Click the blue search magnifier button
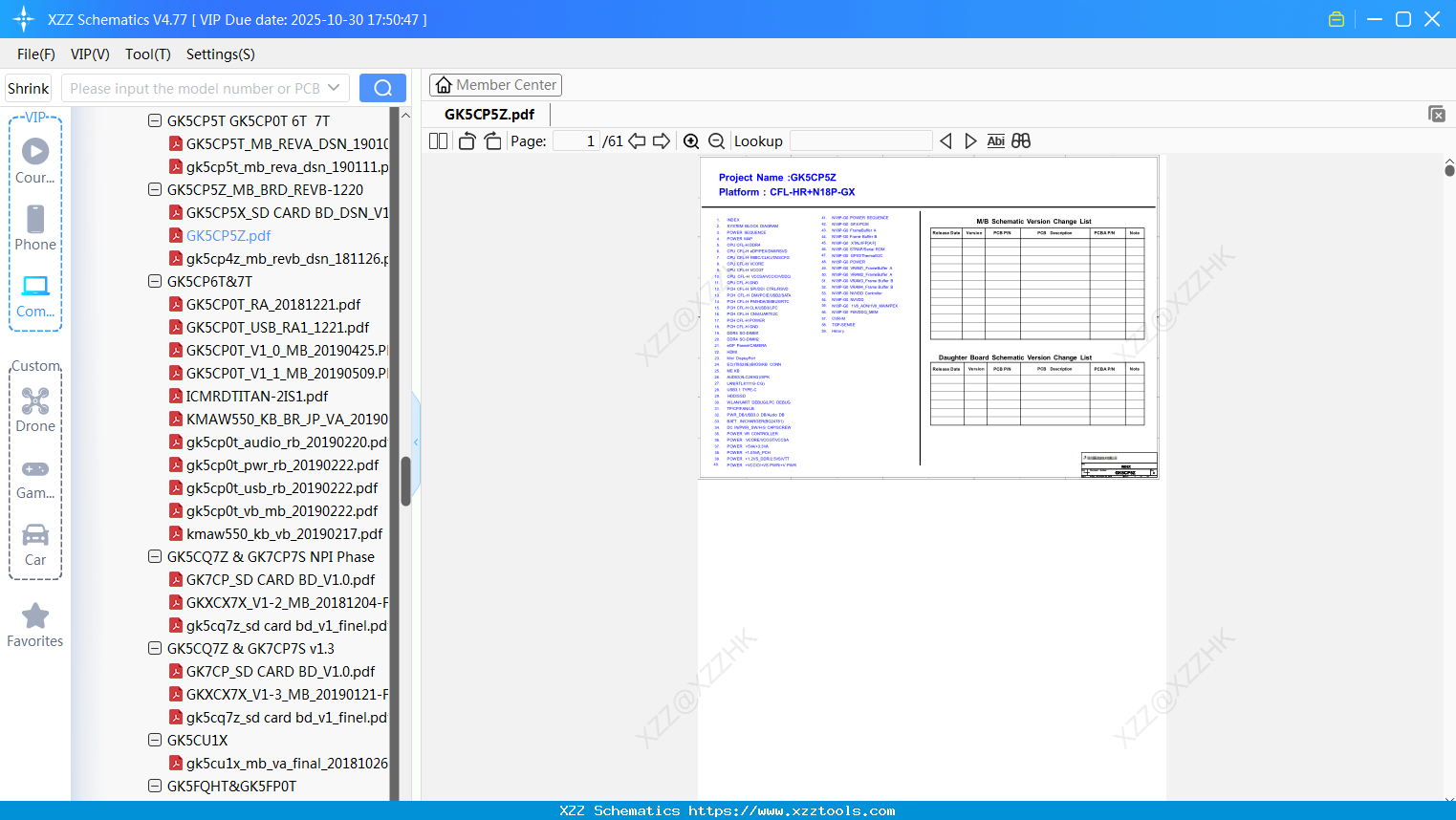 click(x=382, y=88)
